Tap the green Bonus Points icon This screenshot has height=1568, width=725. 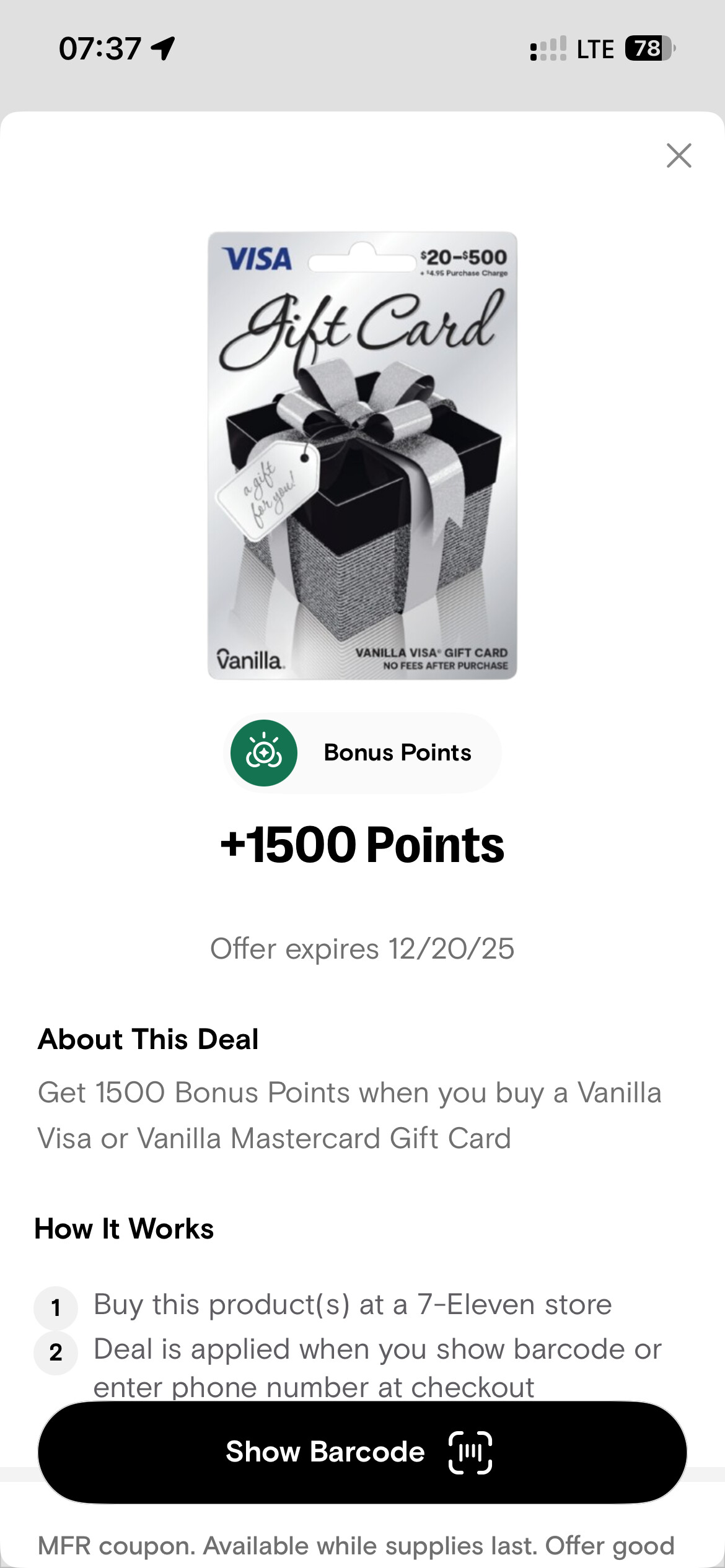pos(264,753)
